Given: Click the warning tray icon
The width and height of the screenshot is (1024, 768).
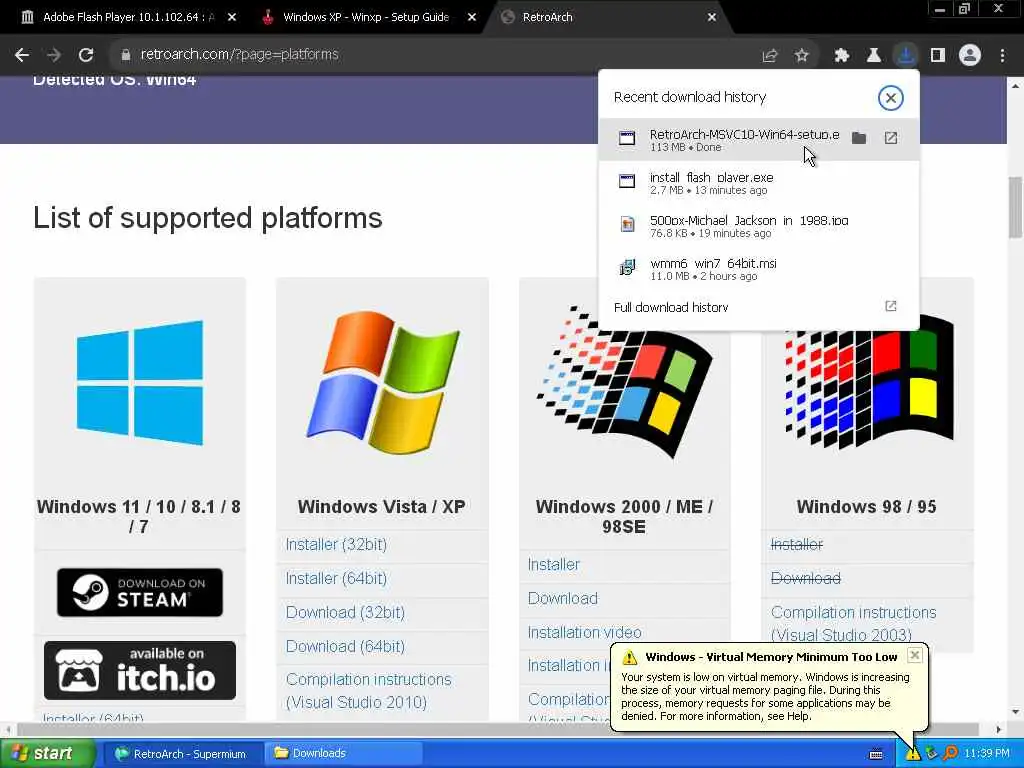Looking at the screenshot, I should pyautogui.click(x=912, y=754).
